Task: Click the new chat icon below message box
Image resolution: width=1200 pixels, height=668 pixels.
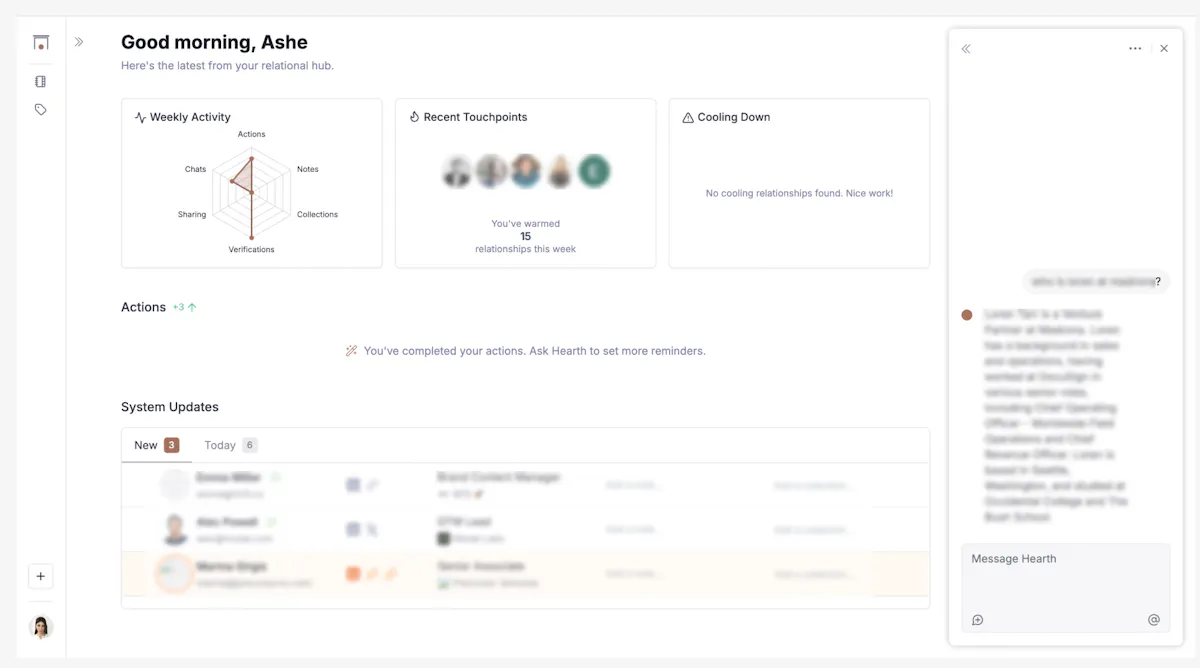Action: pos(978,620)
